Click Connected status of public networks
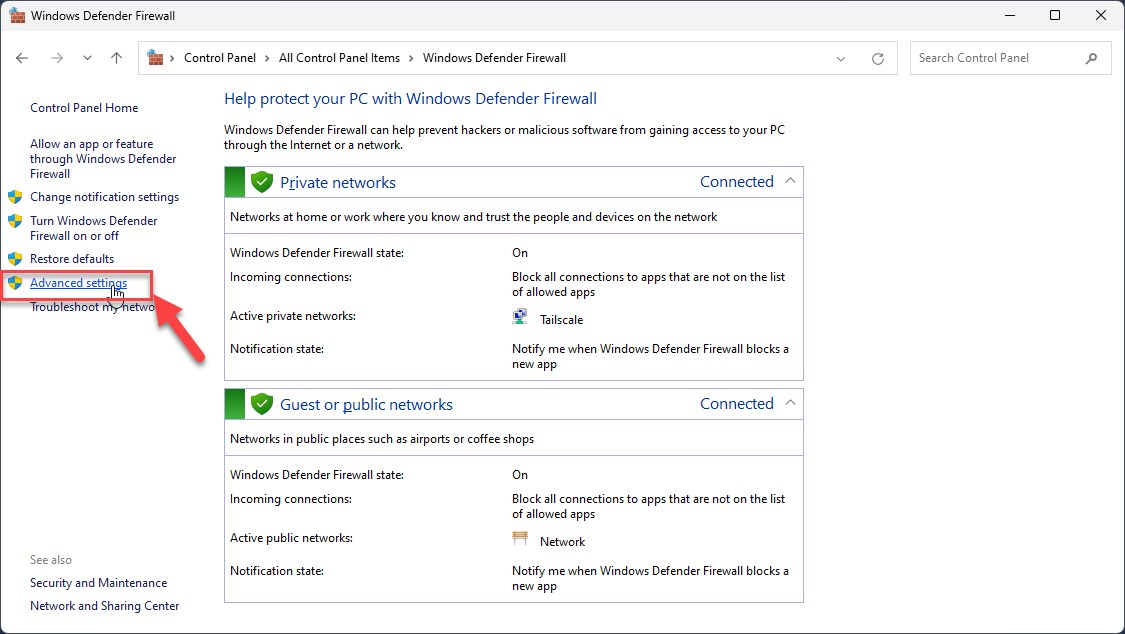 point(737,404)
